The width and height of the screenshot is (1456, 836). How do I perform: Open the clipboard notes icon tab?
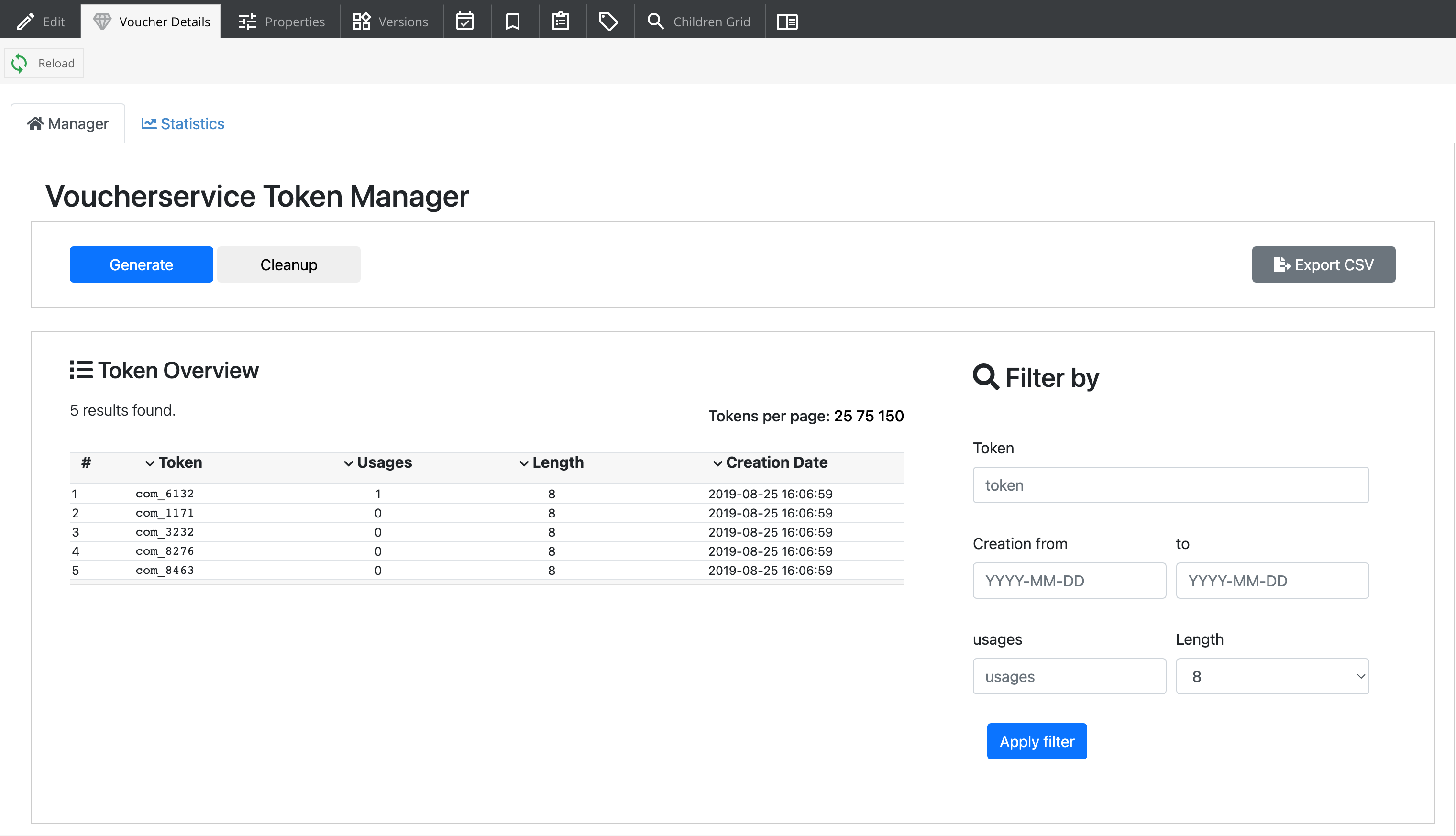[560, 21]
